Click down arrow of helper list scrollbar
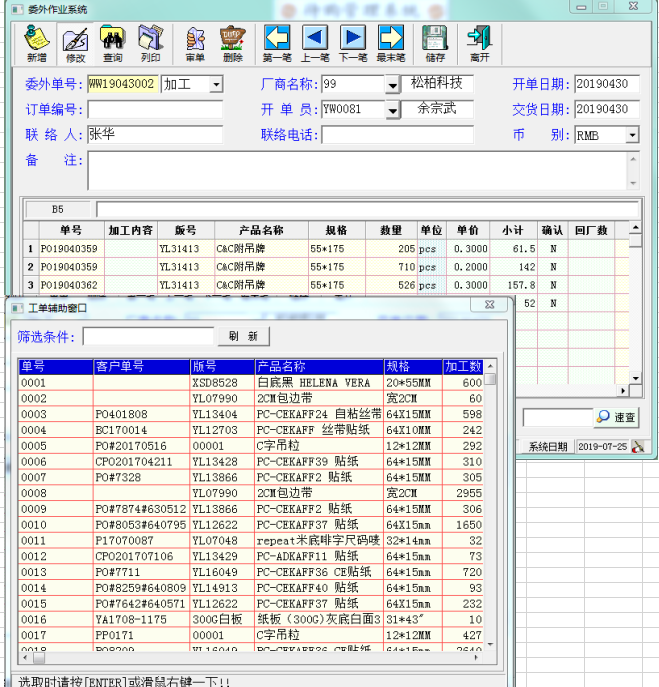 tap(491, 644)
